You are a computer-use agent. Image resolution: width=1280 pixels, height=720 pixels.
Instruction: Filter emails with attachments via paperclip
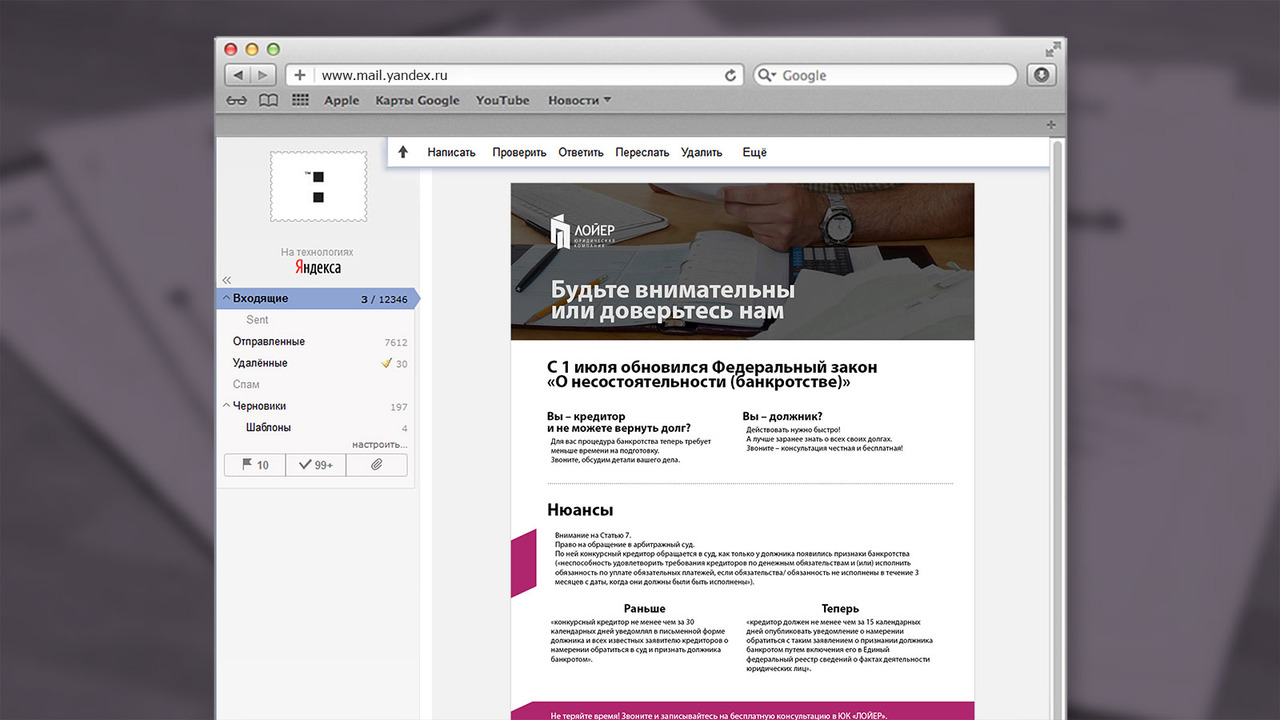[377, 465]
